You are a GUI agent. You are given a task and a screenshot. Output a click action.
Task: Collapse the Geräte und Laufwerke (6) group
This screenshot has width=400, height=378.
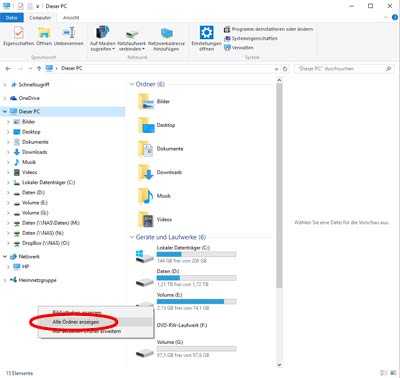point(132,237)
